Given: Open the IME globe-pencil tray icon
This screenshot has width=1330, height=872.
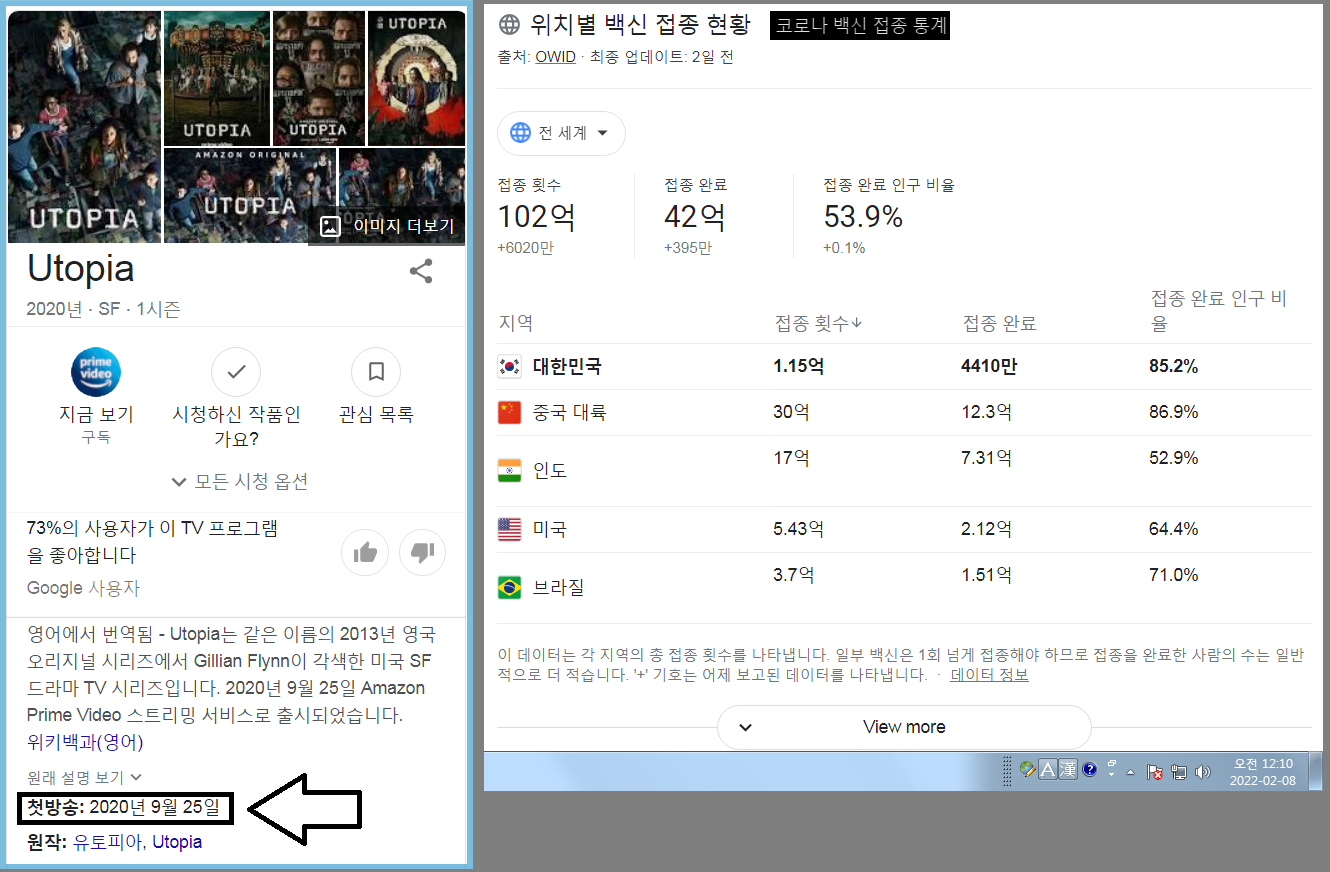Looking at the screenshot, I should point(1028,770).
